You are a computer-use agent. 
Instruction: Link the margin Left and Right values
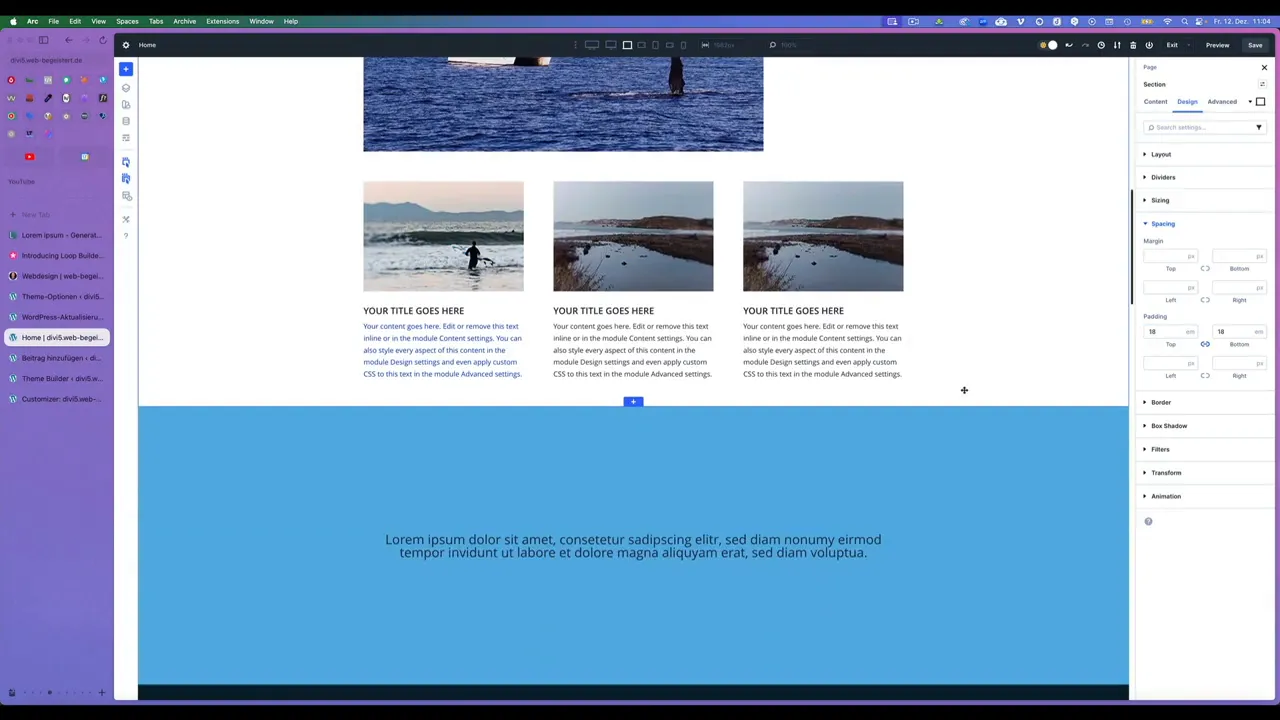click(x=1205, y=300)
